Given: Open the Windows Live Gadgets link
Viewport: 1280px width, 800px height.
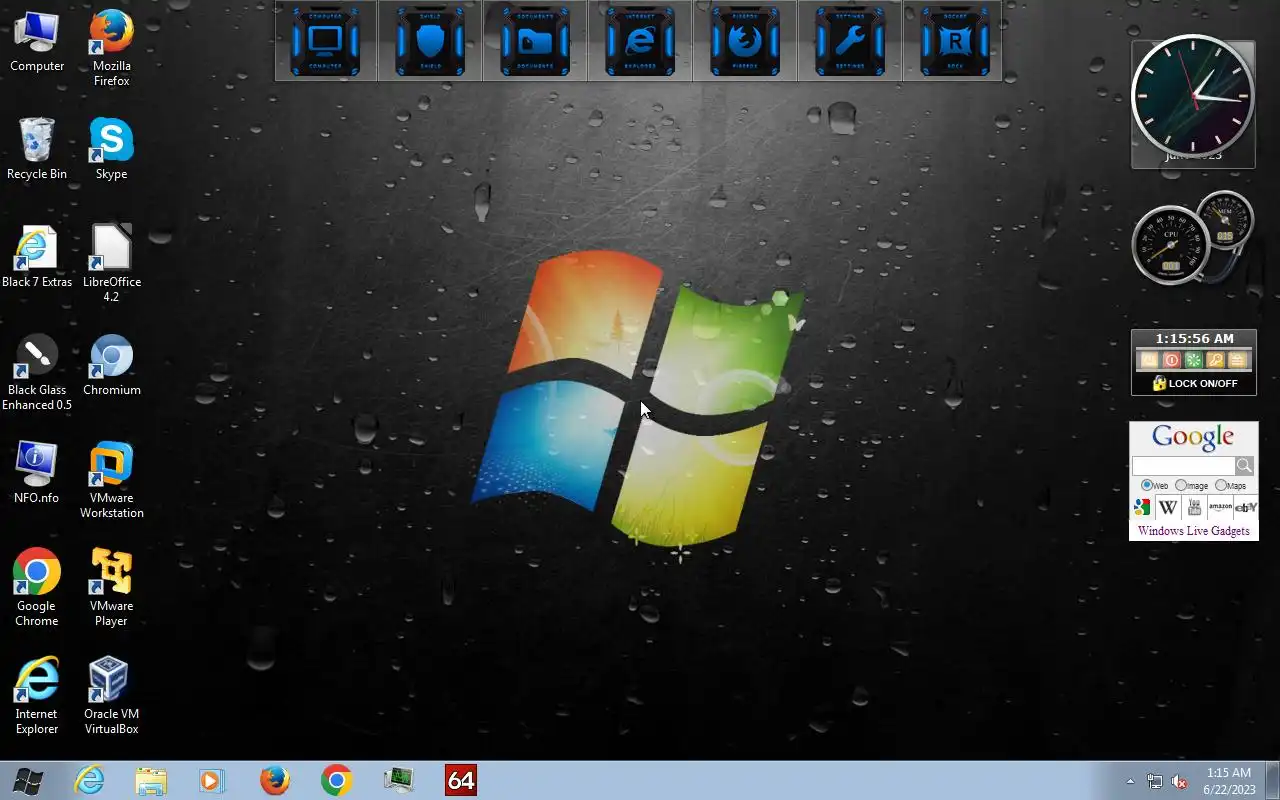Looking at the screenshot, I should (1193, 531).
